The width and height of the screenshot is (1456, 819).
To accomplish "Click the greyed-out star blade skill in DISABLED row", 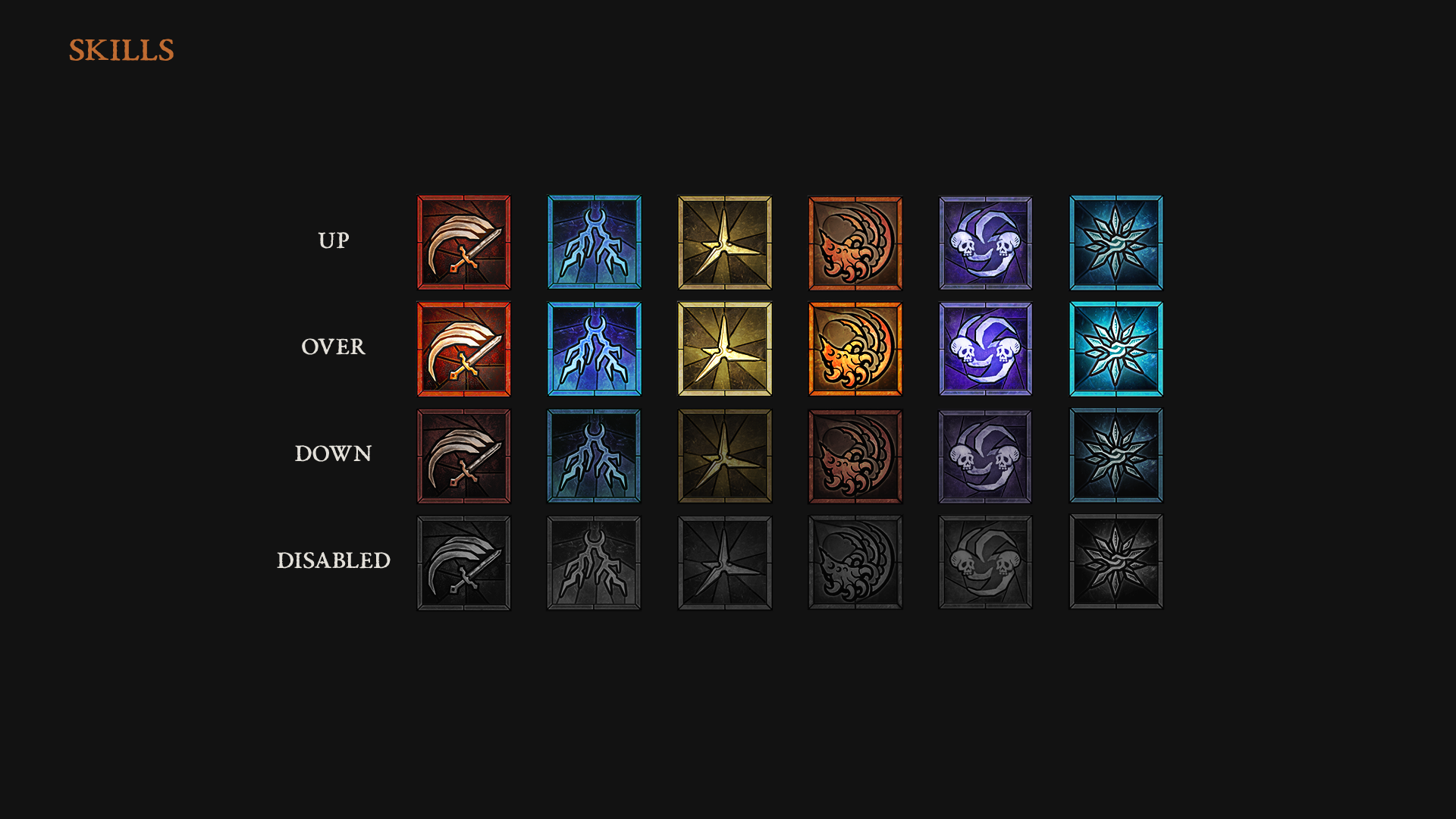I will coord(725,563).
